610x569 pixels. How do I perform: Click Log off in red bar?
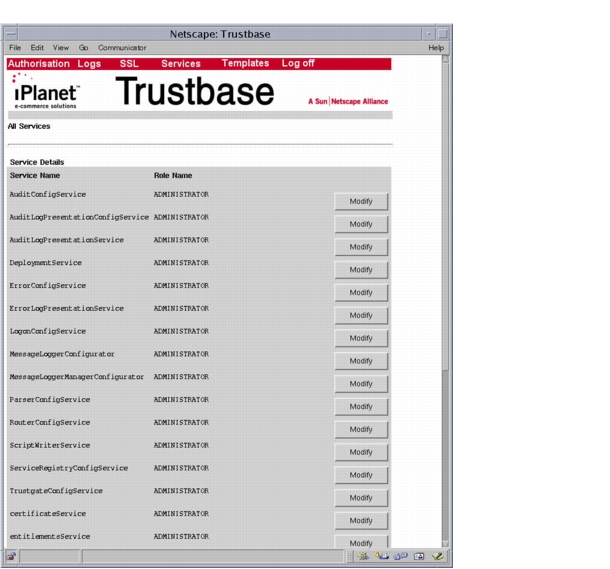(x=298, y=63)
